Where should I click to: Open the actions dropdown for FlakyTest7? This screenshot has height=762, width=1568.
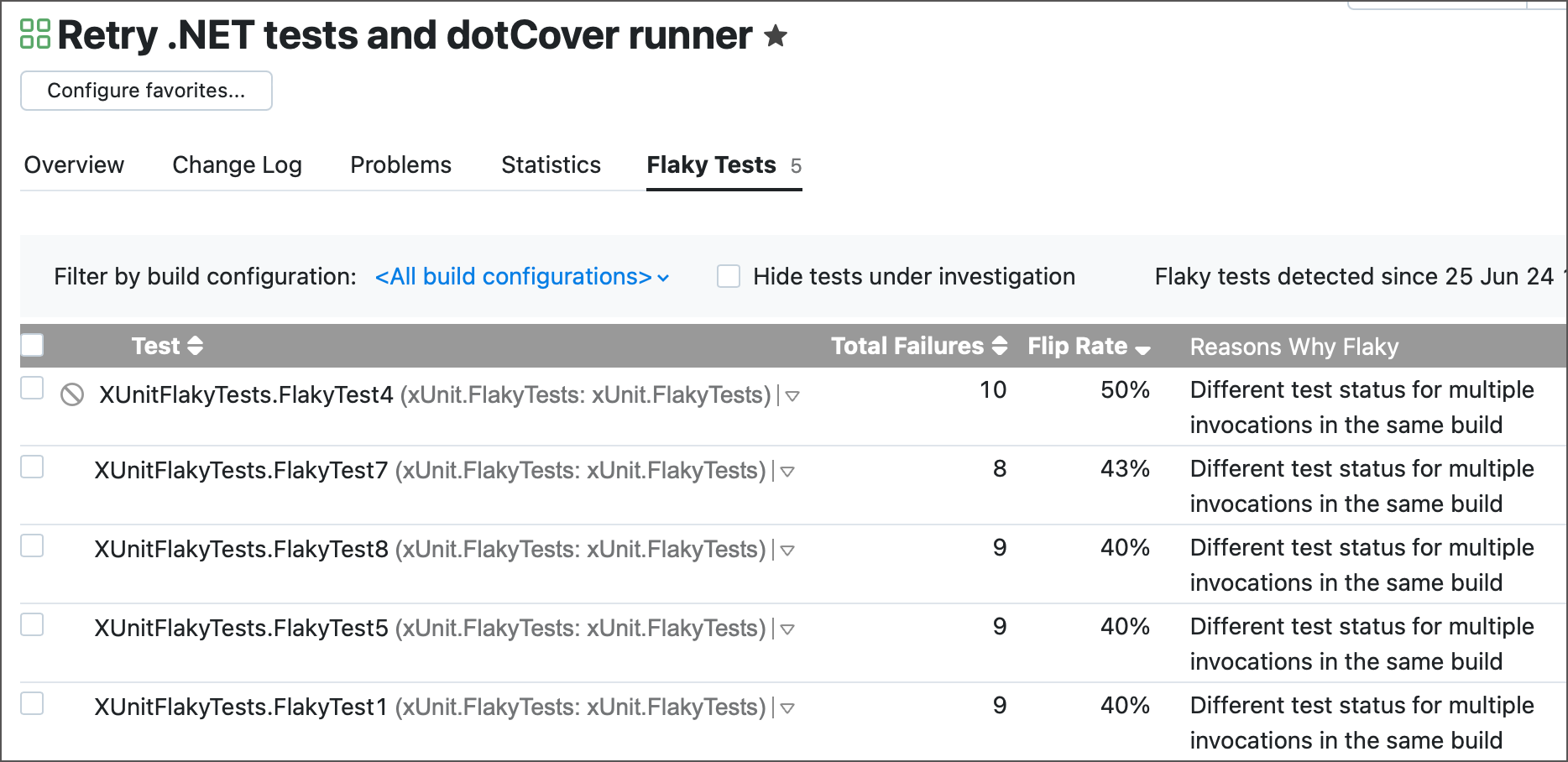(x=787, y=472)
